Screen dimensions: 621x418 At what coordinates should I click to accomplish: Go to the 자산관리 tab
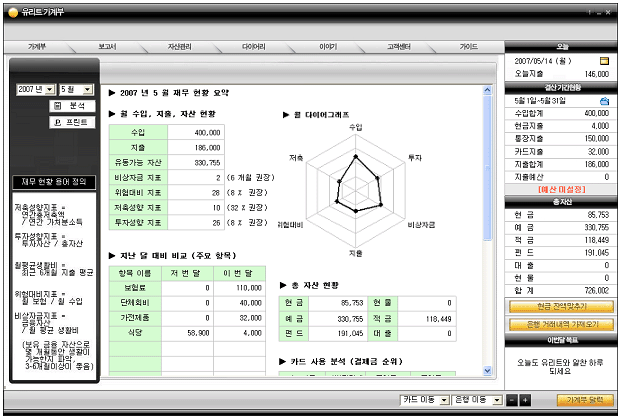click(180, 47)
